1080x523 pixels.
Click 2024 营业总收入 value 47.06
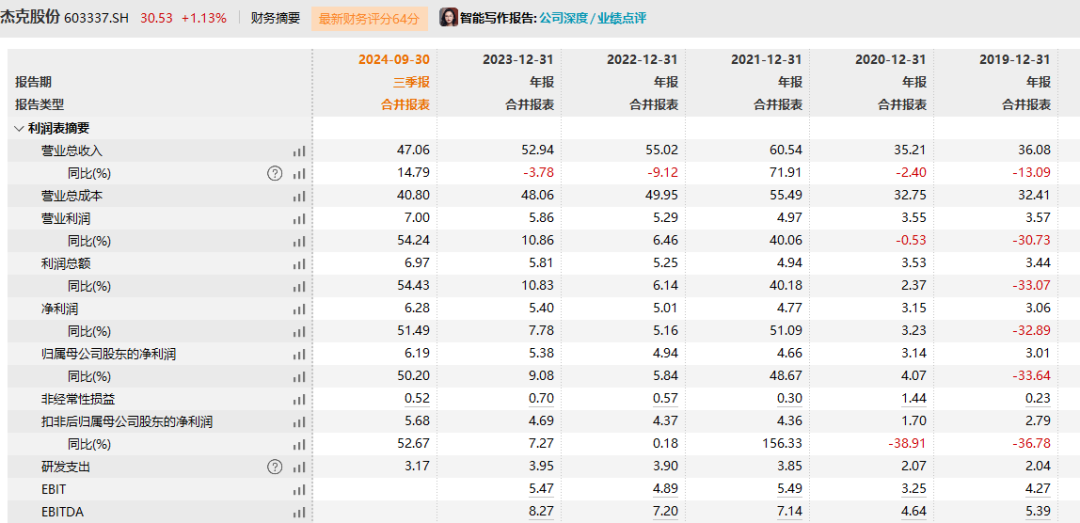coord(414,150)
